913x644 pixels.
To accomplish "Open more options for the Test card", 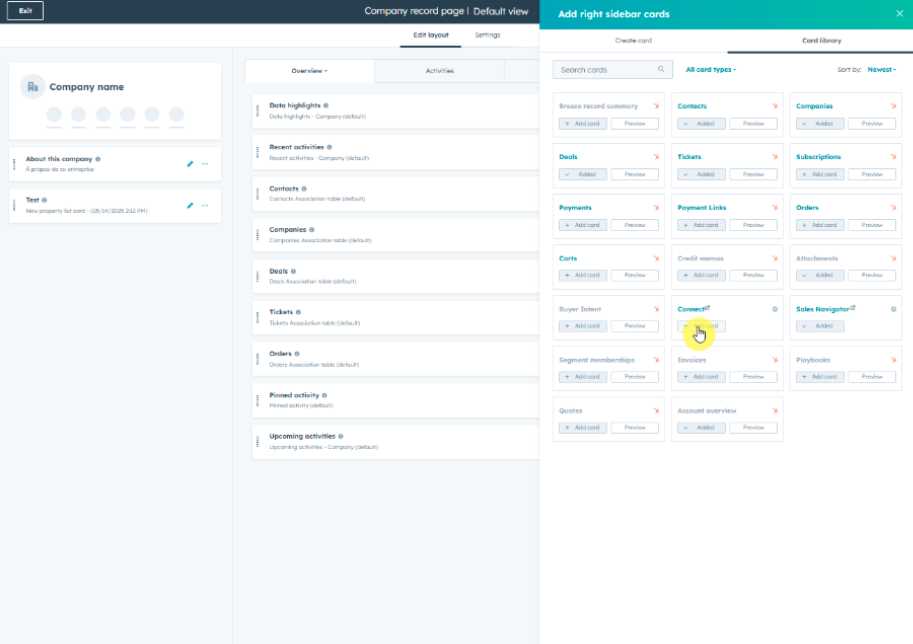I will tap(205, 205).
